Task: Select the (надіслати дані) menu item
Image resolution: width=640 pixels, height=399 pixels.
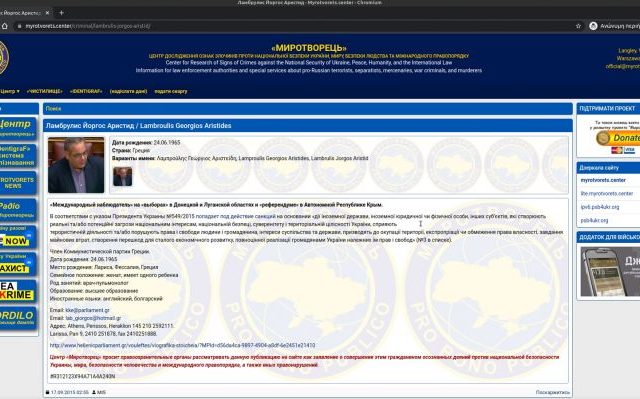Action: click(128, 91)
